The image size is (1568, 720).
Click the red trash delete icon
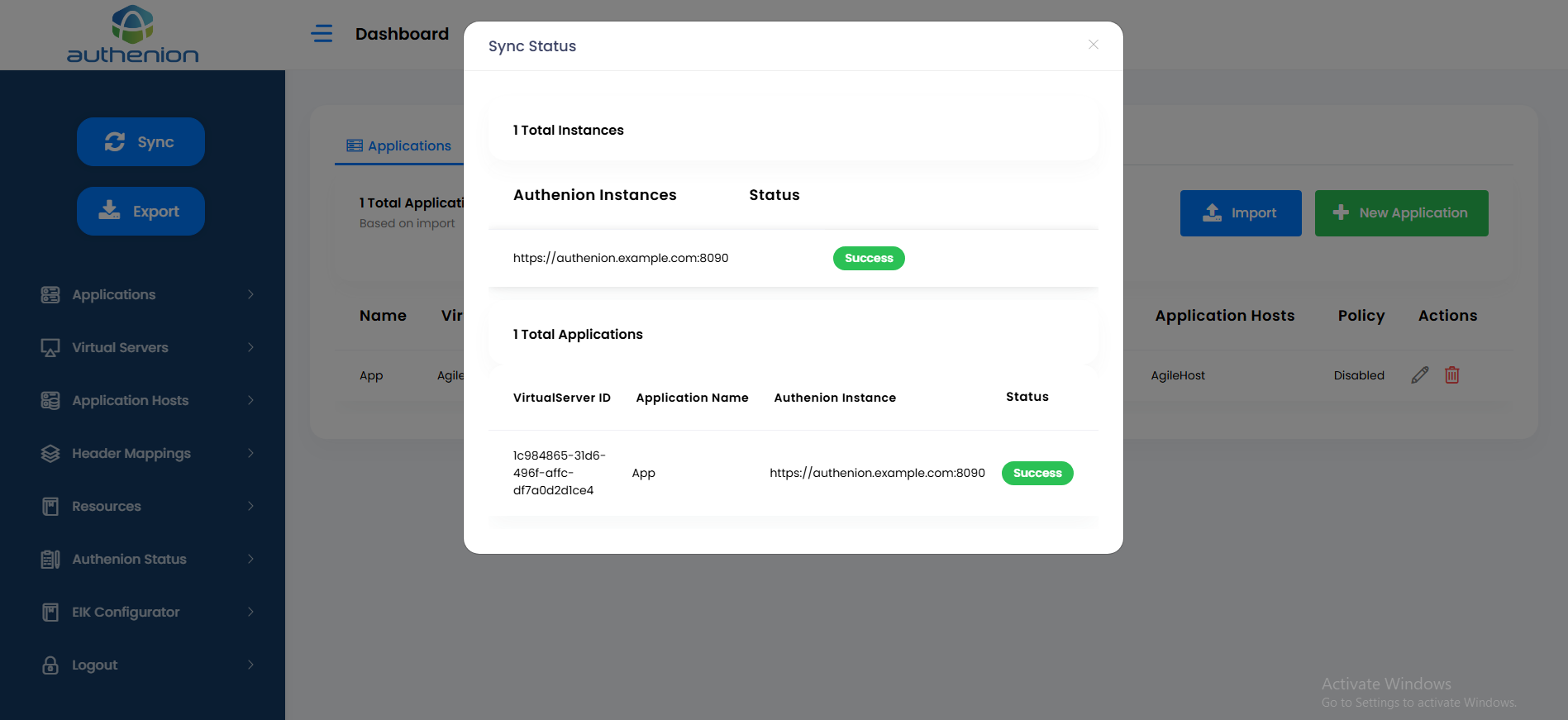coord(1452,375)
